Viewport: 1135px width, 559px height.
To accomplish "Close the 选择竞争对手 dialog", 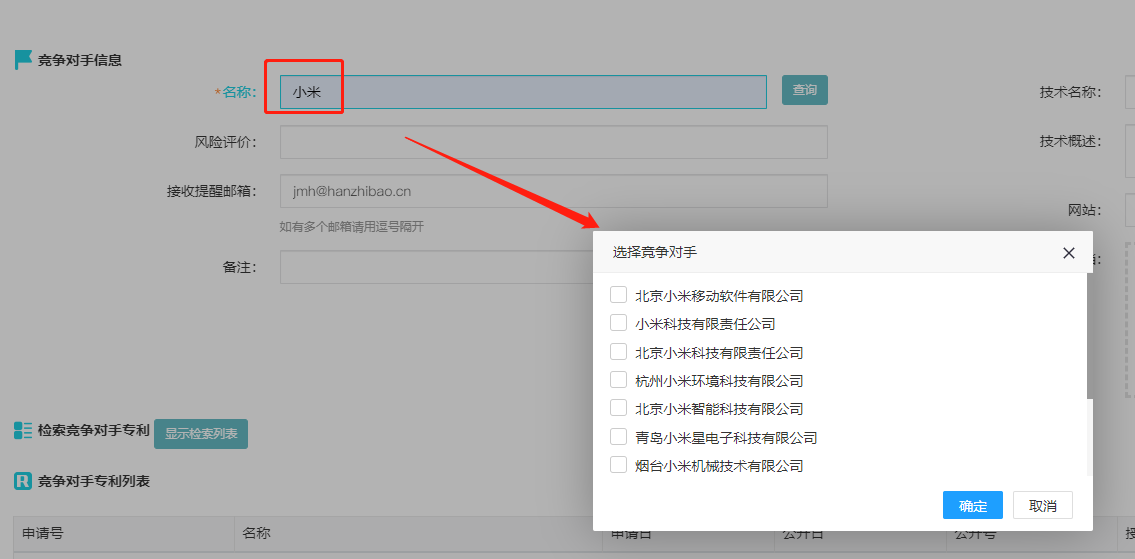I will 1068,253.
